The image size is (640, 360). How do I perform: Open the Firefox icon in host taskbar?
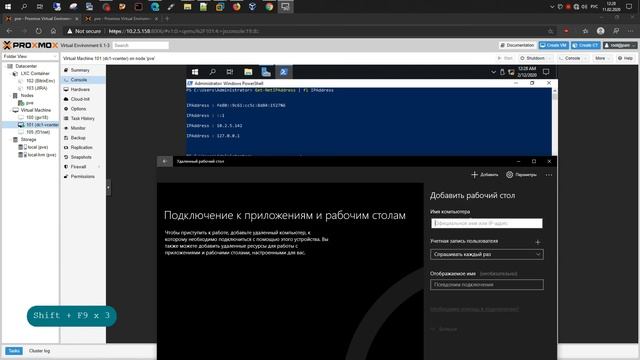pyautogui.click(x=236, y=7)
